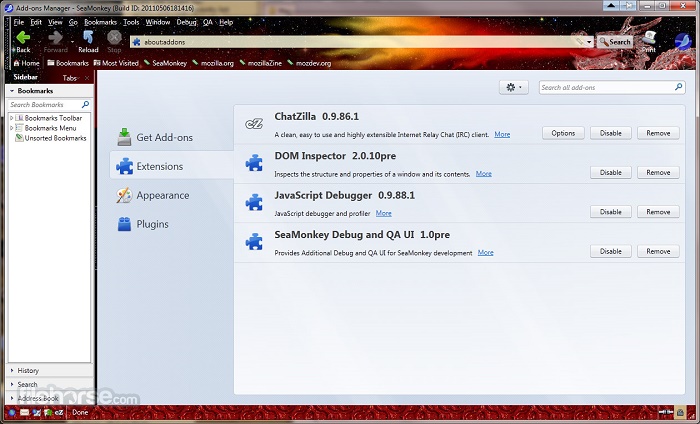Click the Back navigation arrow
This screenshot has width=700, height=424.
pos(22,39)
